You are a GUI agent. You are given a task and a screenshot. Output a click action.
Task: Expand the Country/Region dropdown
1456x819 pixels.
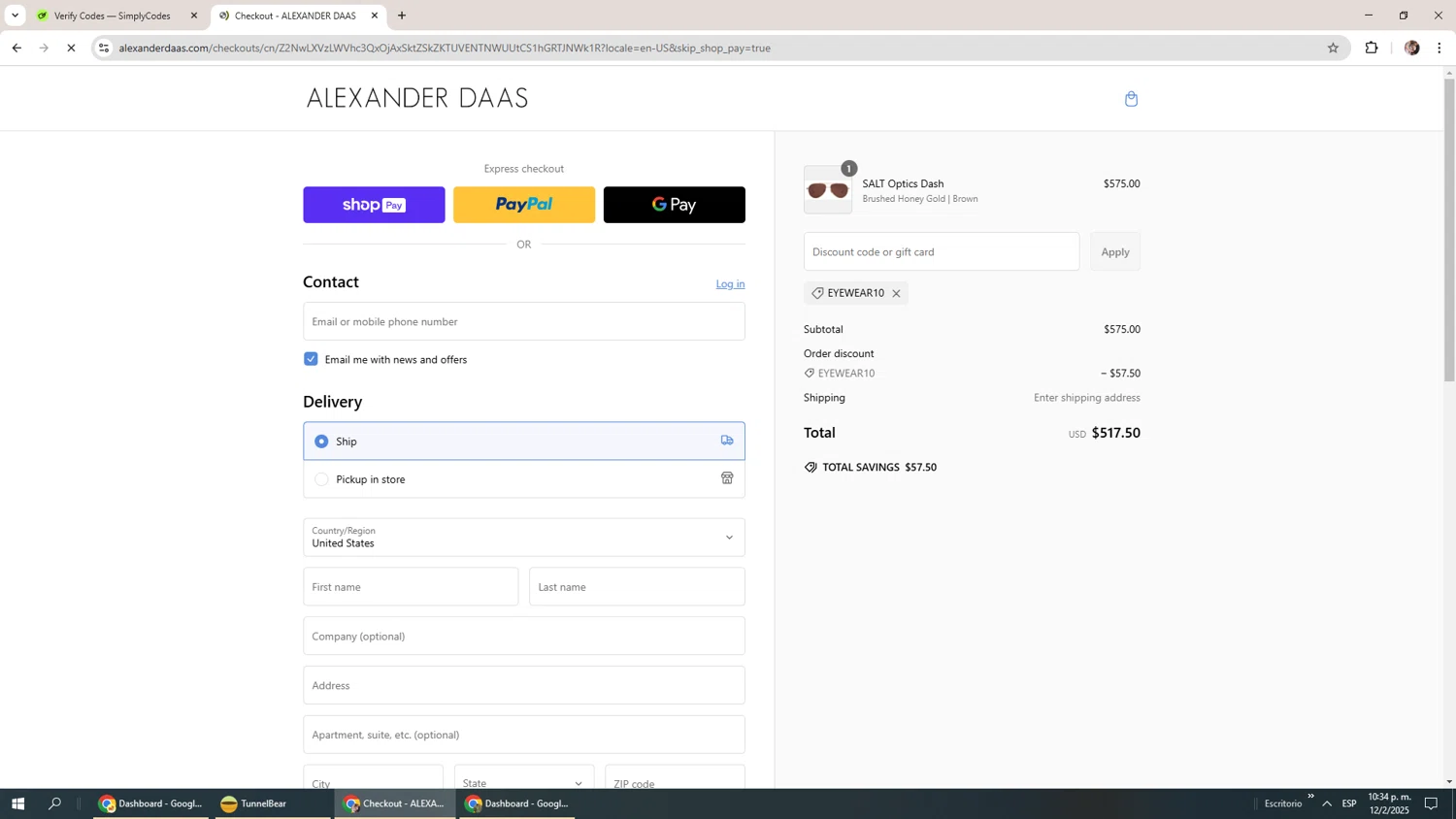524,538
